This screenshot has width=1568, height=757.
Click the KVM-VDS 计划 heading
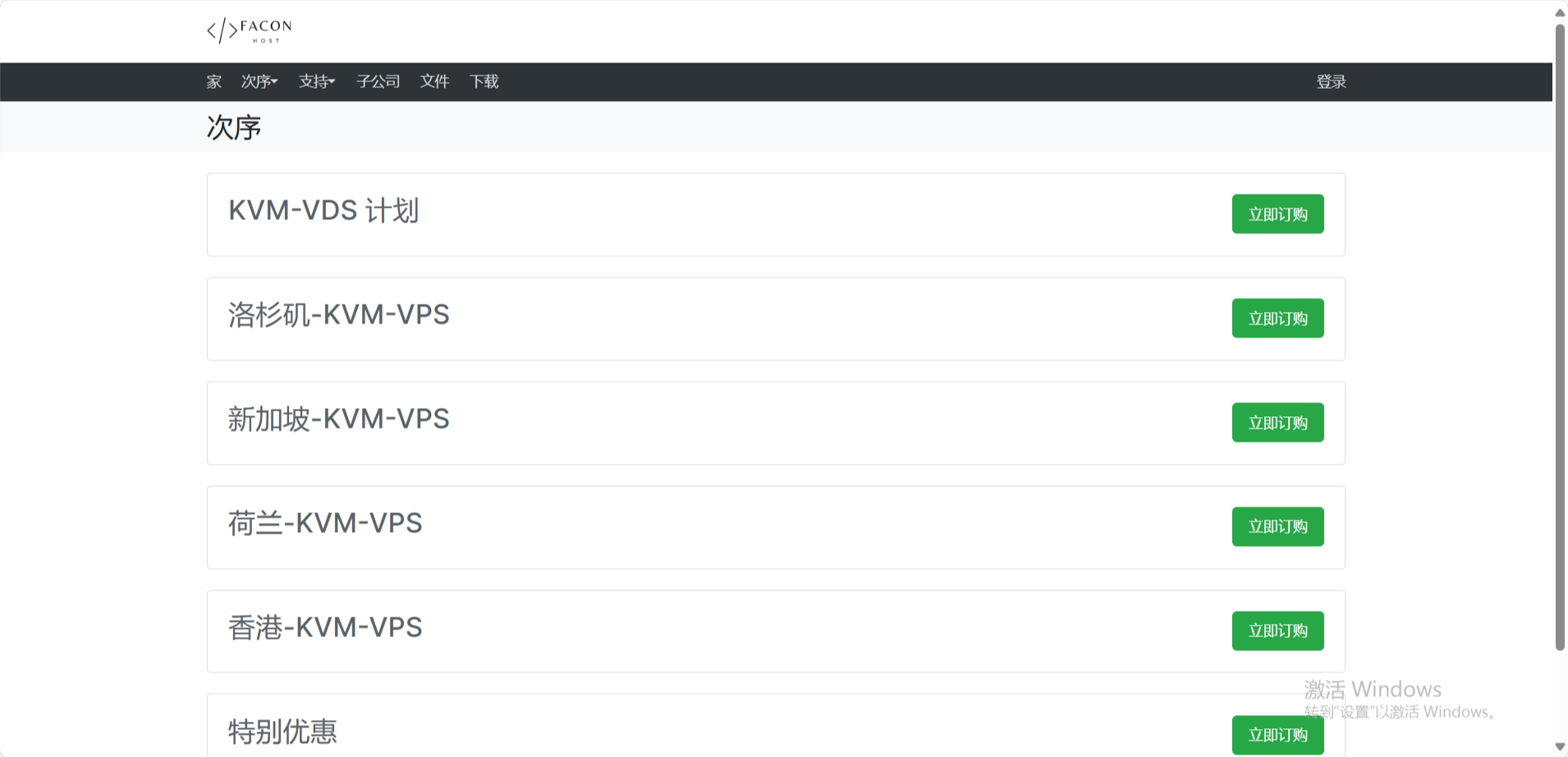(x=323, y=211)
